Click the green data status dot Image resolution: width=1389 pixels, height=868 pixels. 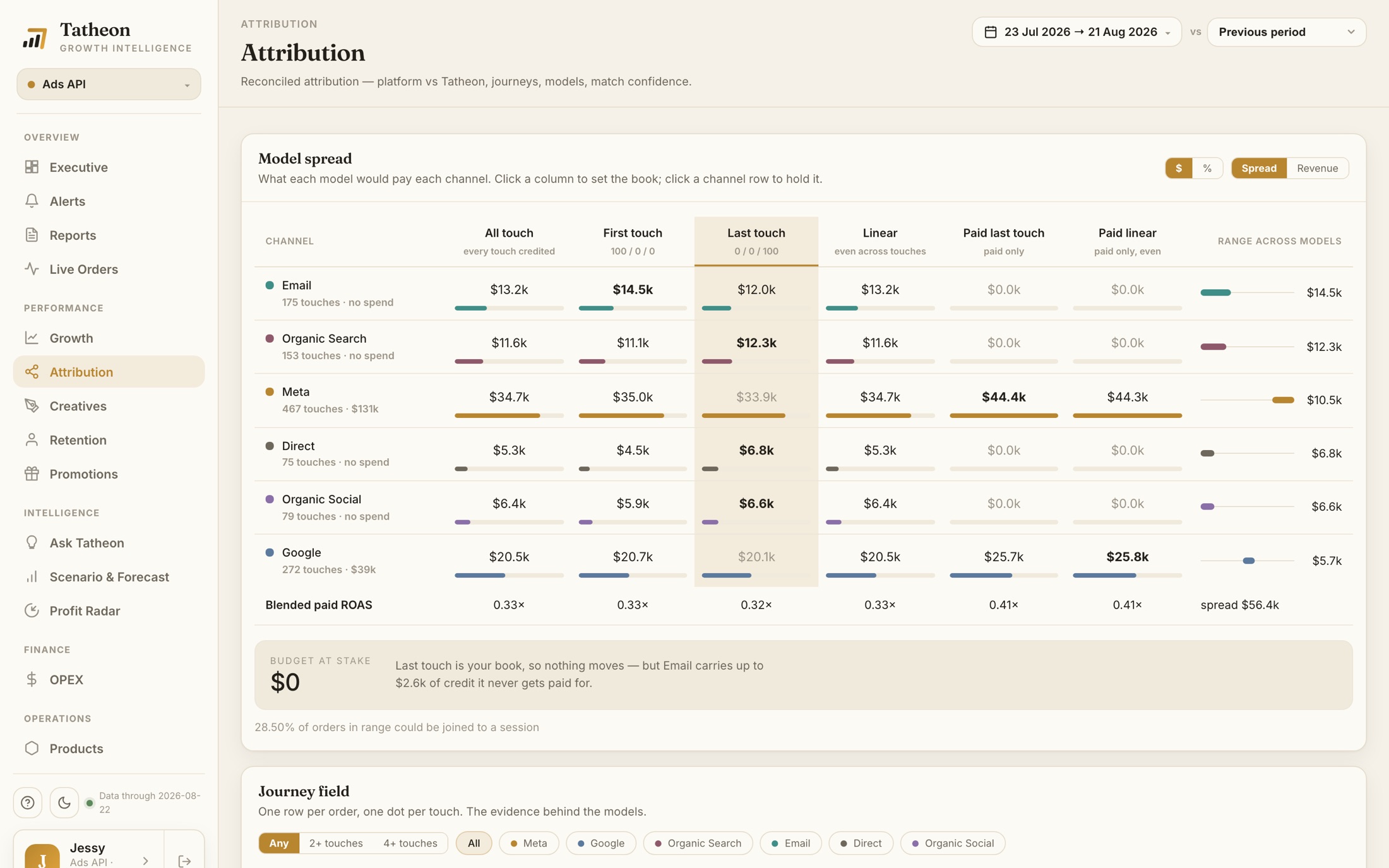point(90,803)
